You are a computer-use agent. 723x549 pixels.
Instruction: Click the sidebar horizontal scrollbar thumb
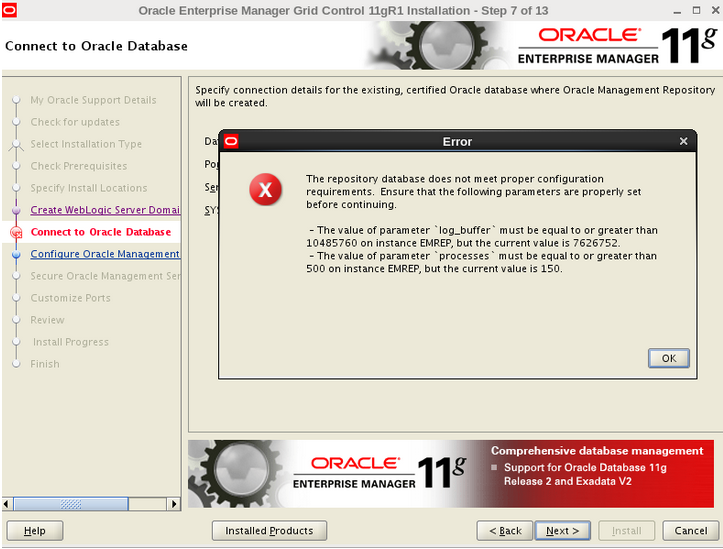pos(71,504)
